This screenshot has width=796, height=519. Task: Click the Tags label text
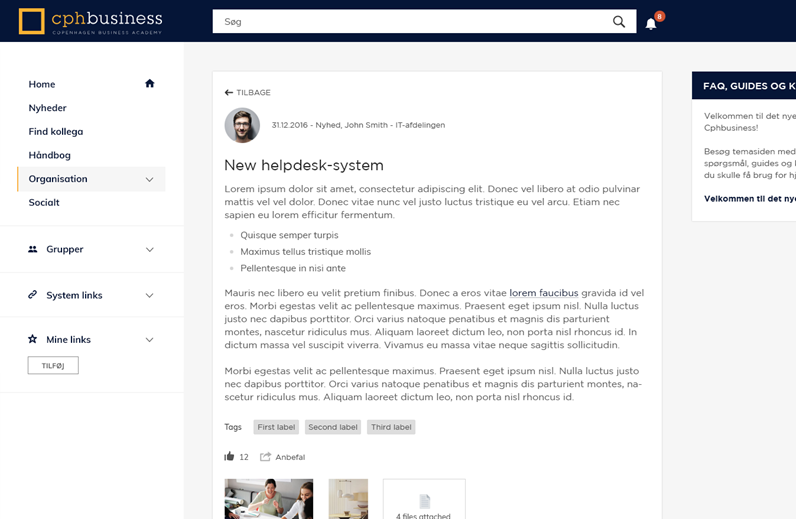[233, 427]
